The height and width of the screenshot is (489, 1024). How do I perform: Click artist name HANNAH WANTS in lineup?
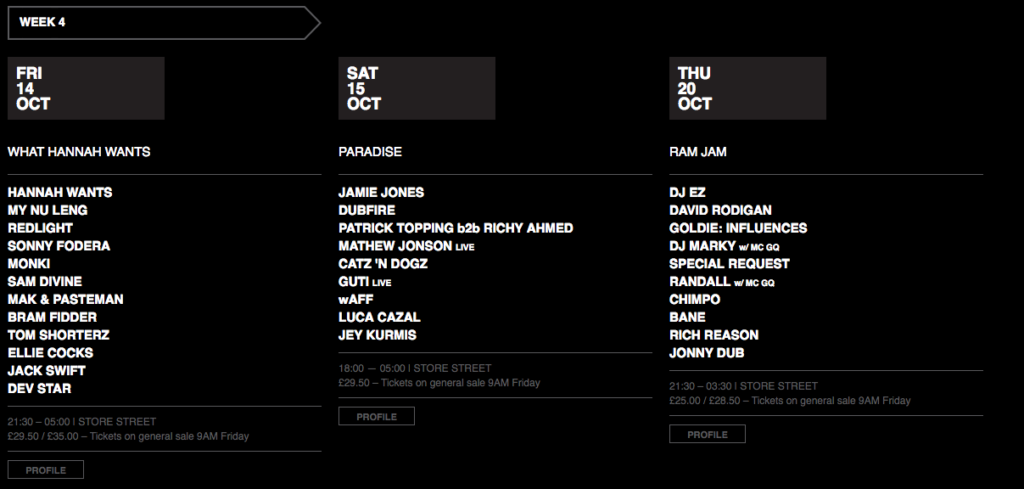tap(60, 193)
